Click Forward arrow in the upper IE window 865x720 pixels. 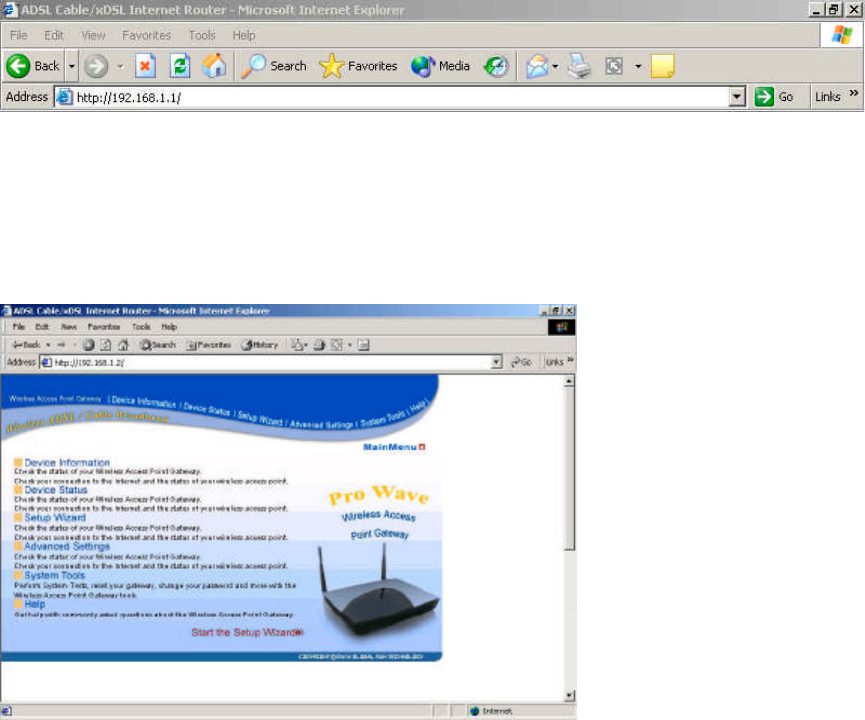pyautogui.click(x=96, y=66)
